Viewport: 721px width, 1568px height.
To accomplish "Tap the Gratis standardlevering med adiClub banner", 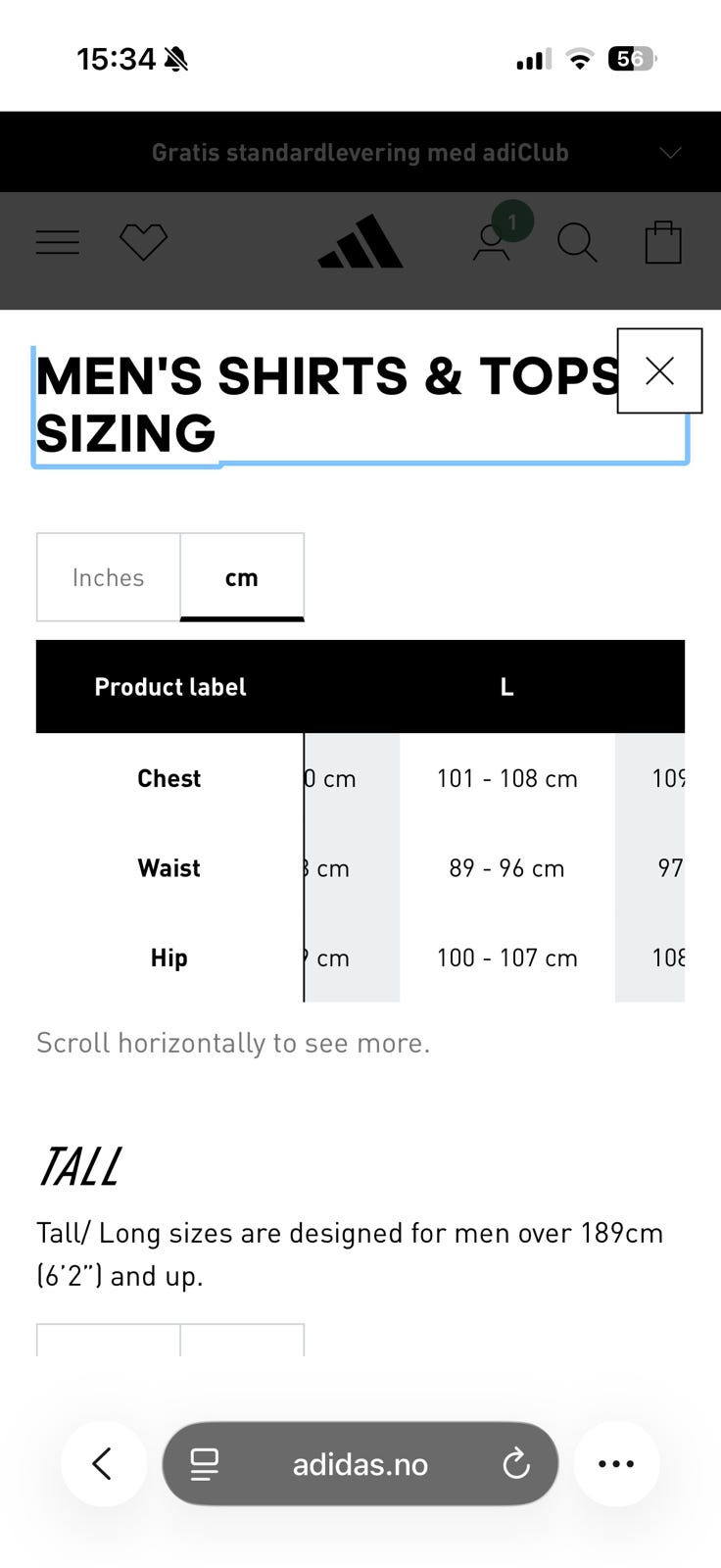I will point(360,153).
